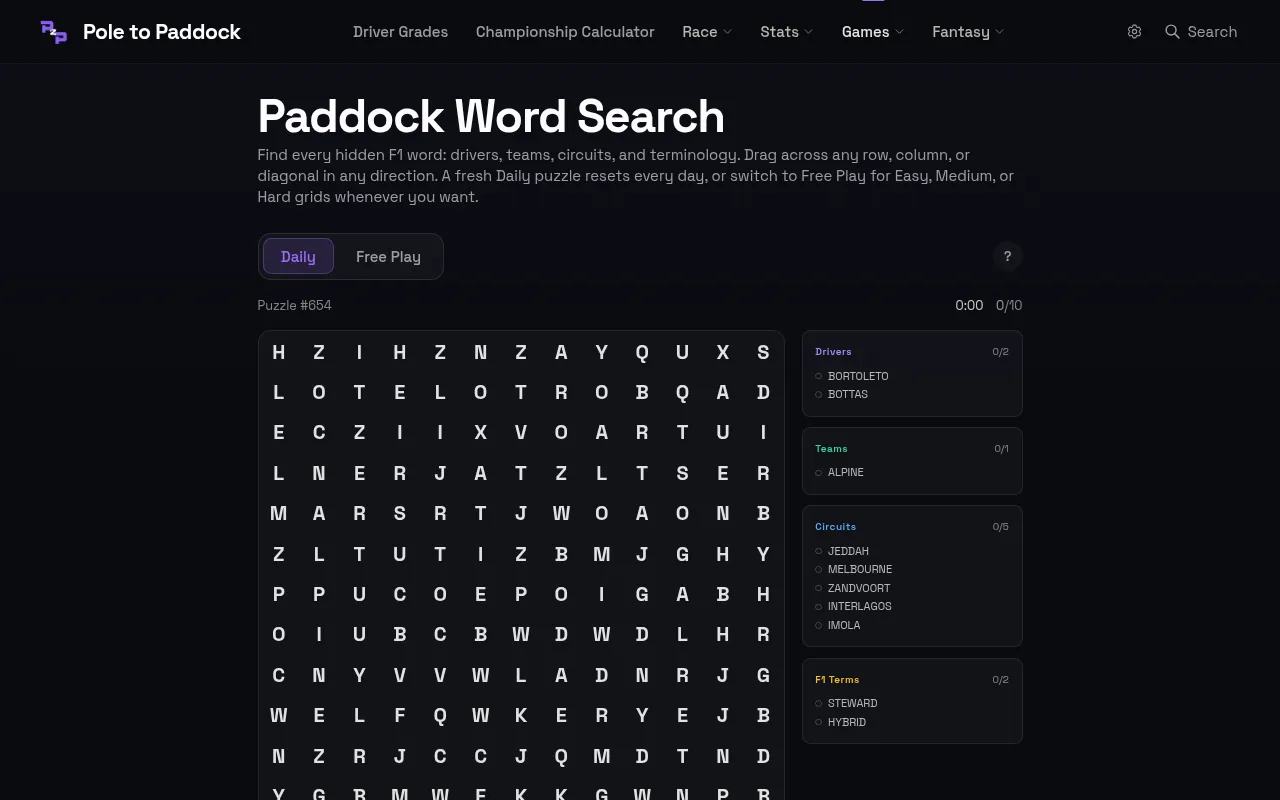Click the Paddock Word Search heading

(x=491, y=117)
